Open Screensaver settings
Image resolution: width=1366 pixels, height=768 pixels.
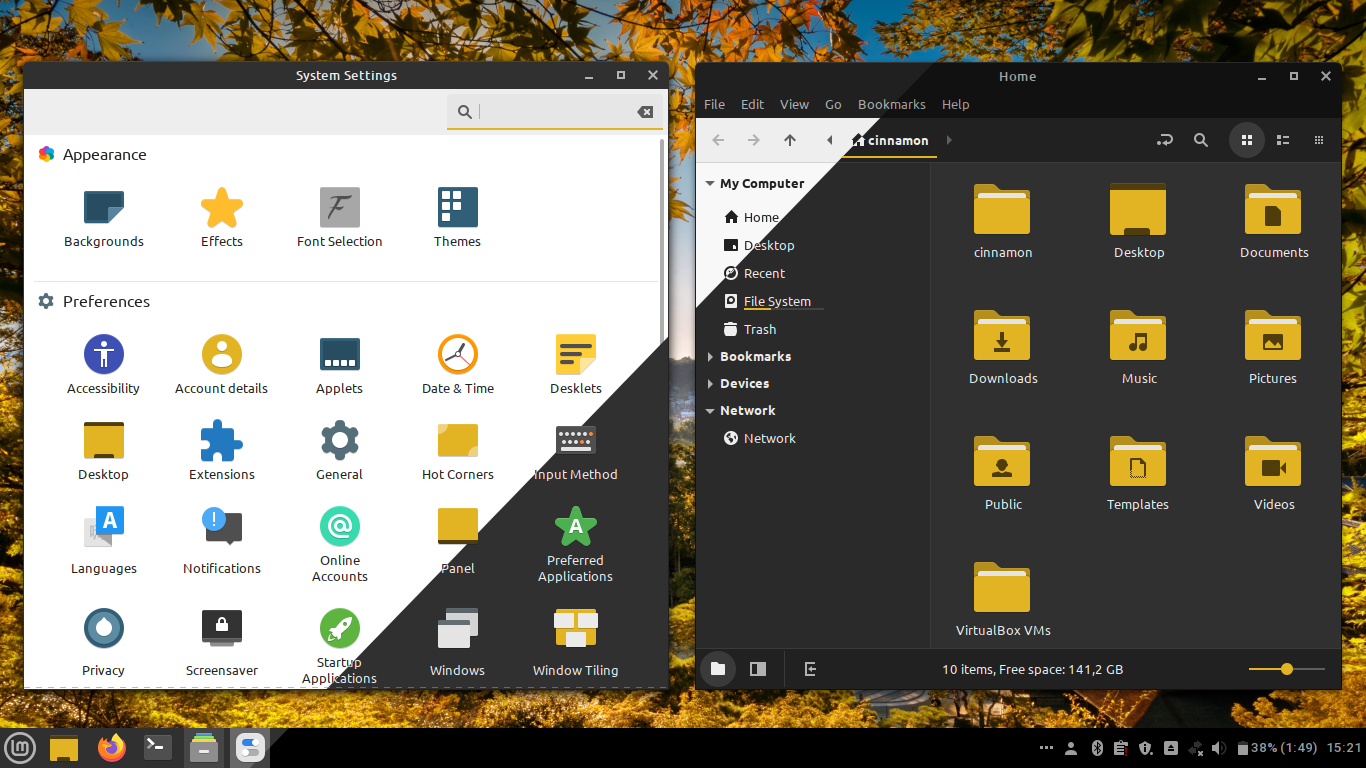tap(222, 643)
